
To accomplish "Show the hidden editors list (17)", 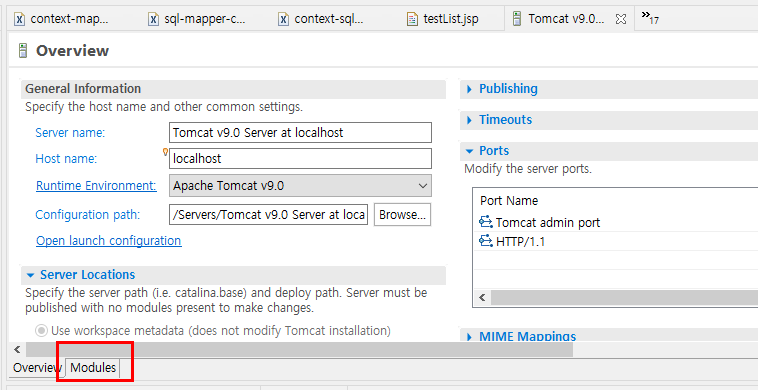I will click(650, 17).
